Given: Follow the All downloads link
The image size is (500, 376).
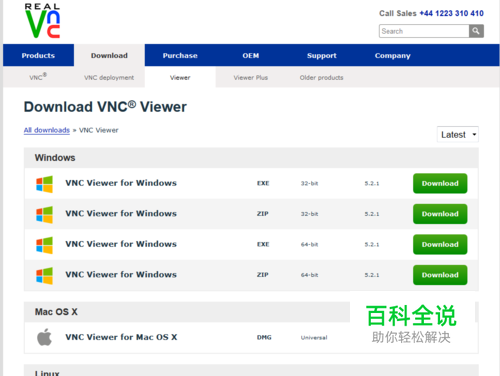Looking at the screenshot, I should (47, 130).
